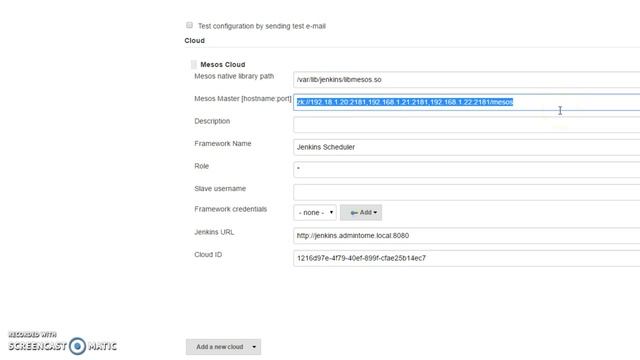Click the Framework Name field

click(x=467, y=147)
